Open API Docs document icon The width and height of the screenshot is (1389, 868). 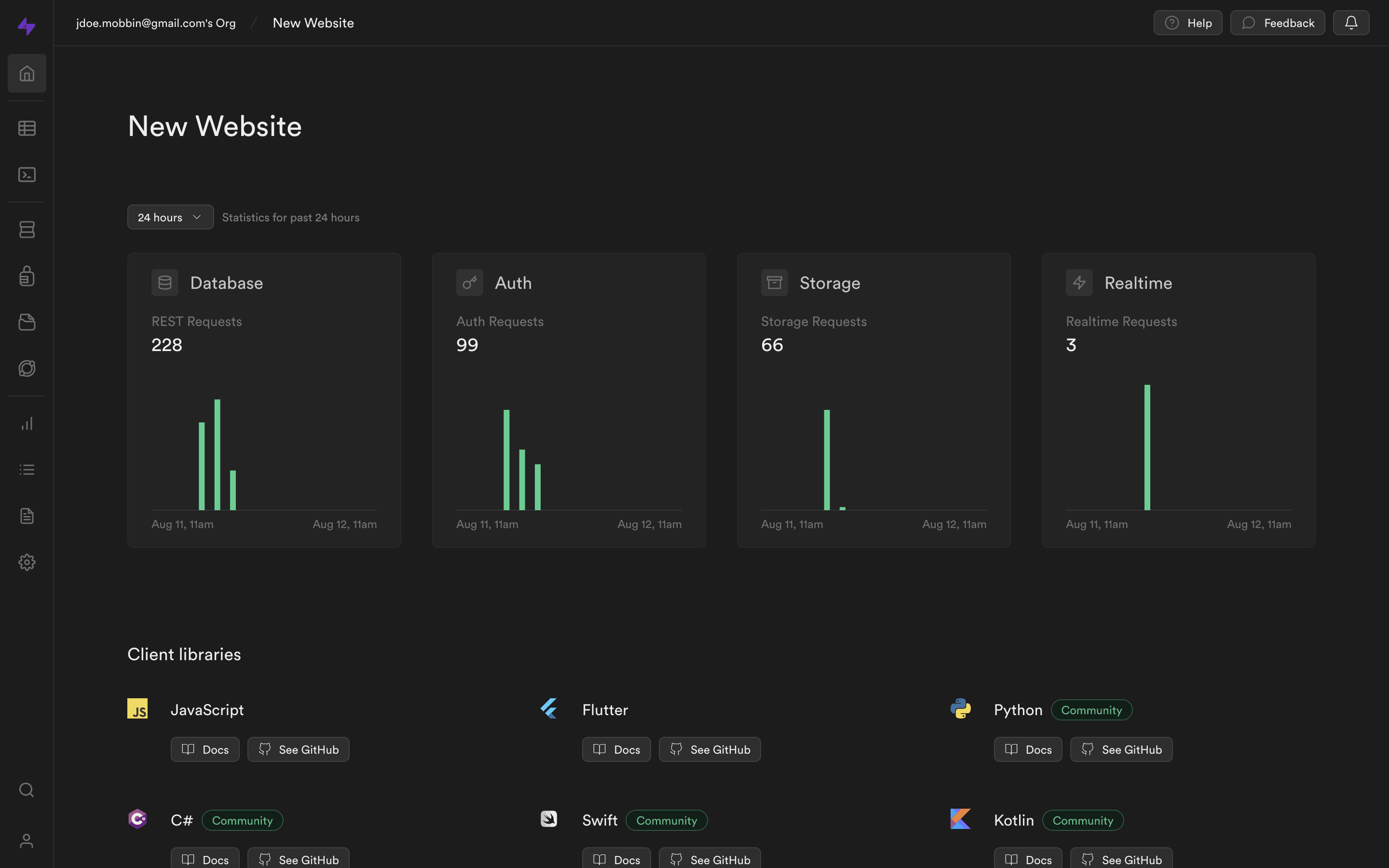click(27, 516)
